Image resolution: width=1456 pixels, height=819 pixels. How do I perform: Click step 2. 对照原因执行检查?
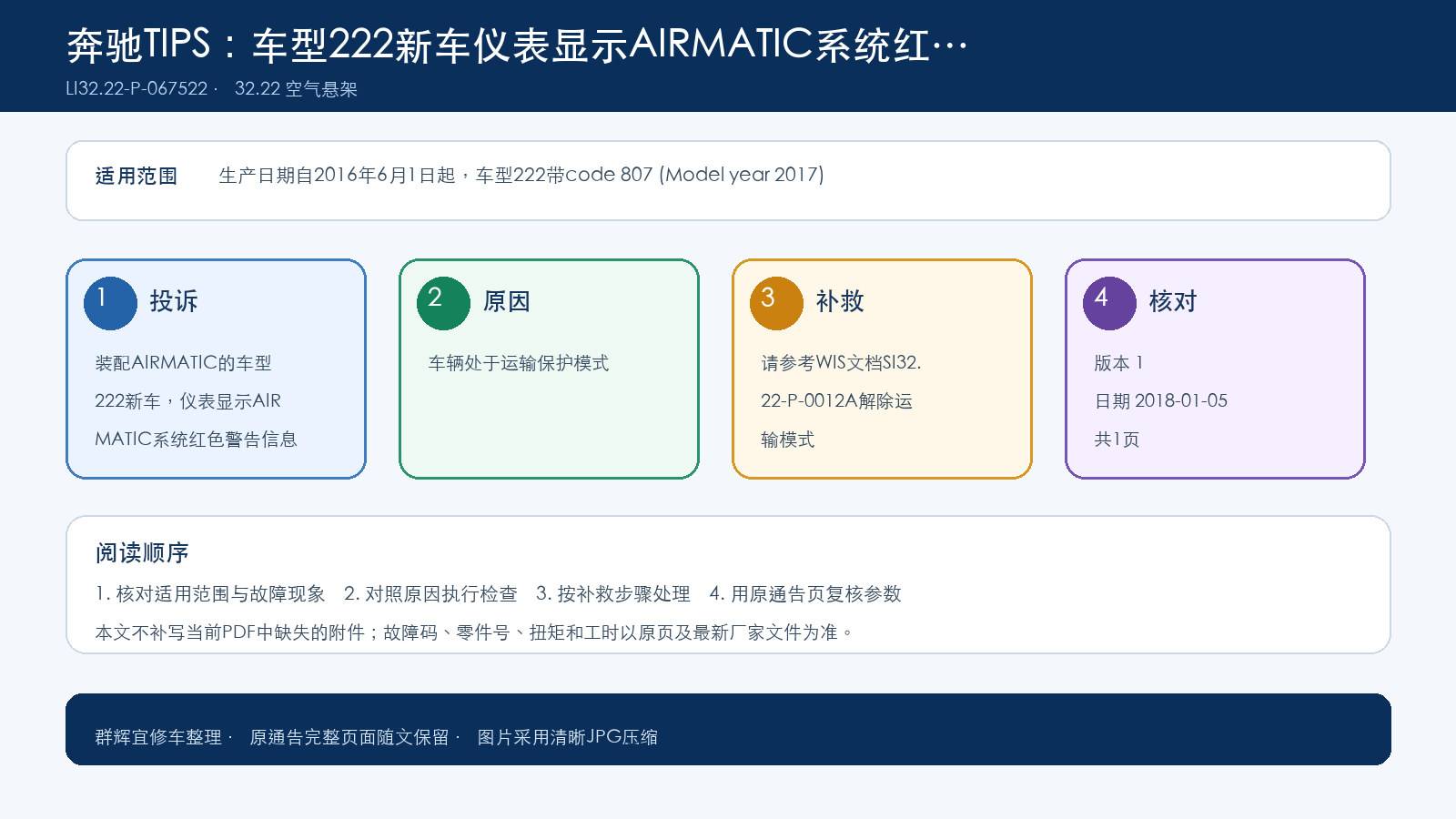point(430,594)
